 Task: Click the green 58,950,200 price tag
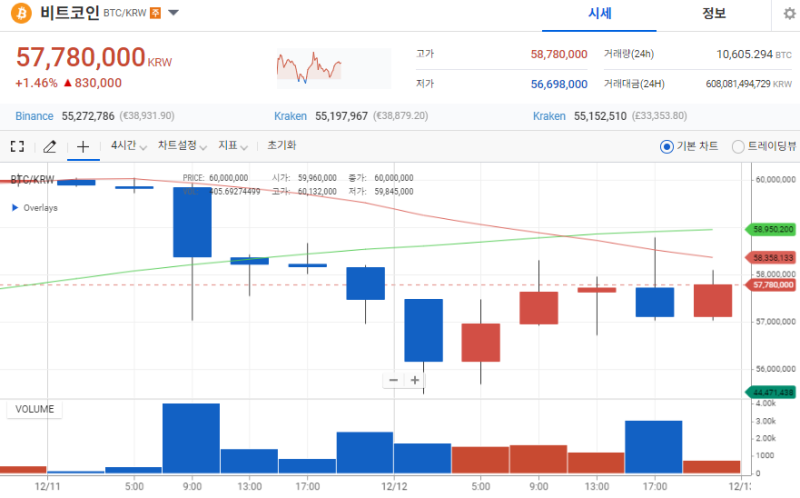[771, 229]
